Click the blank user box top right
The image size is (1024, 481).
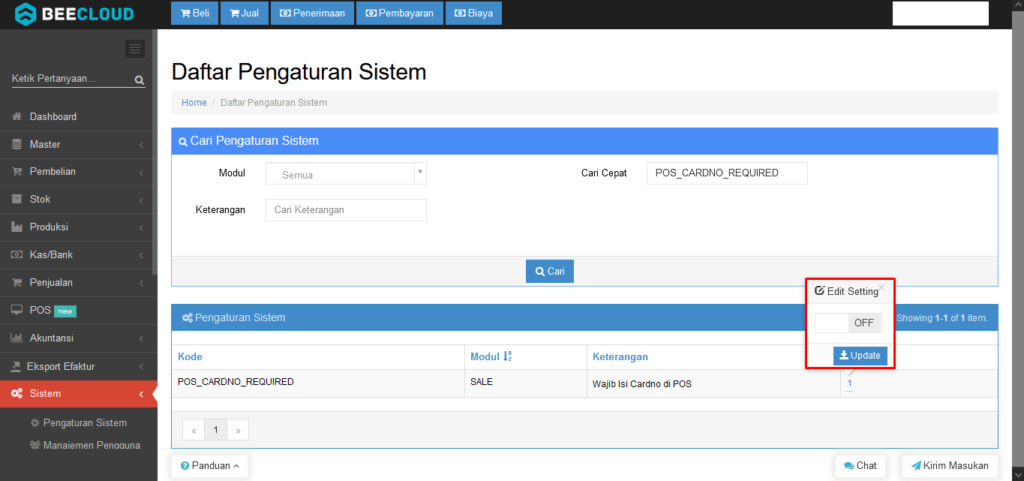(940, 13)
